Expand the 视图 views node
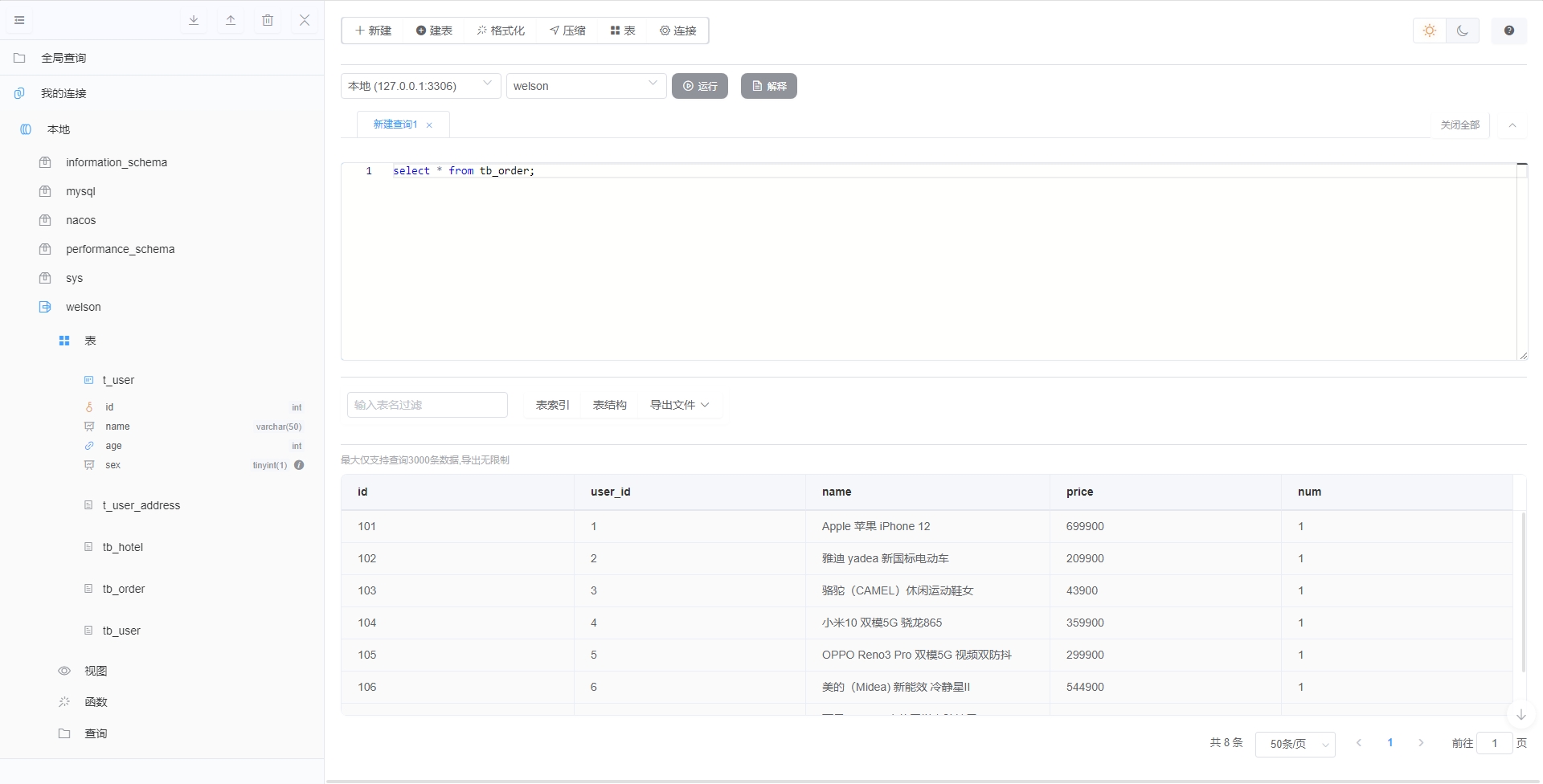Image resolution: width=1543 pixels, height=784 pixels. point(95,671)
